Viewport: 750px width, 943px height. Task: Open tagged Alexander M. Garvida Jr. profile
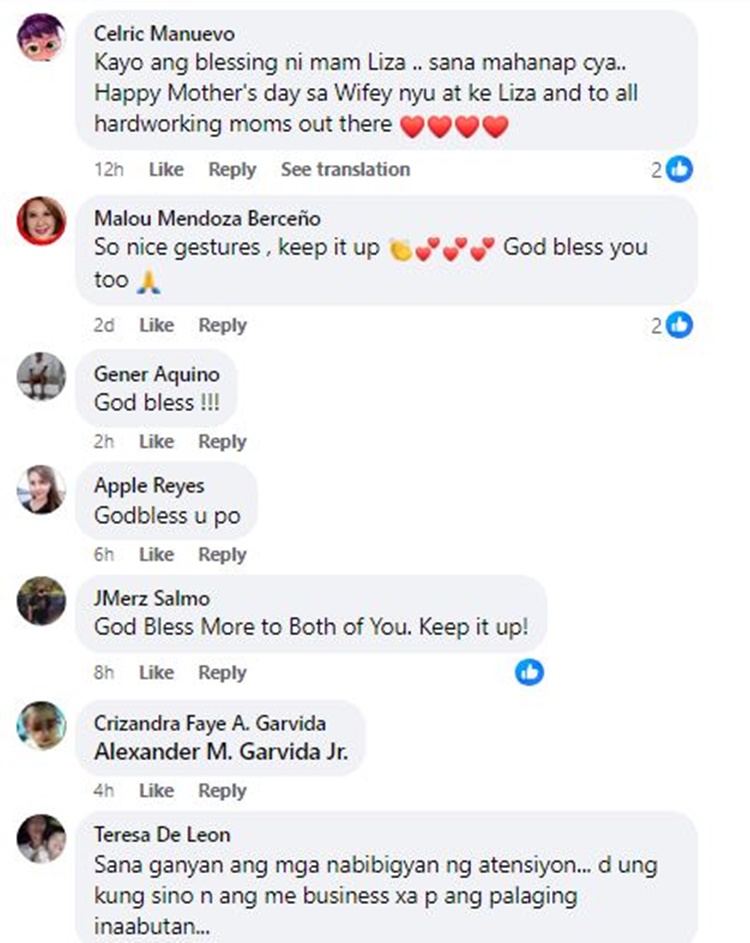click(x=221, y=752)
